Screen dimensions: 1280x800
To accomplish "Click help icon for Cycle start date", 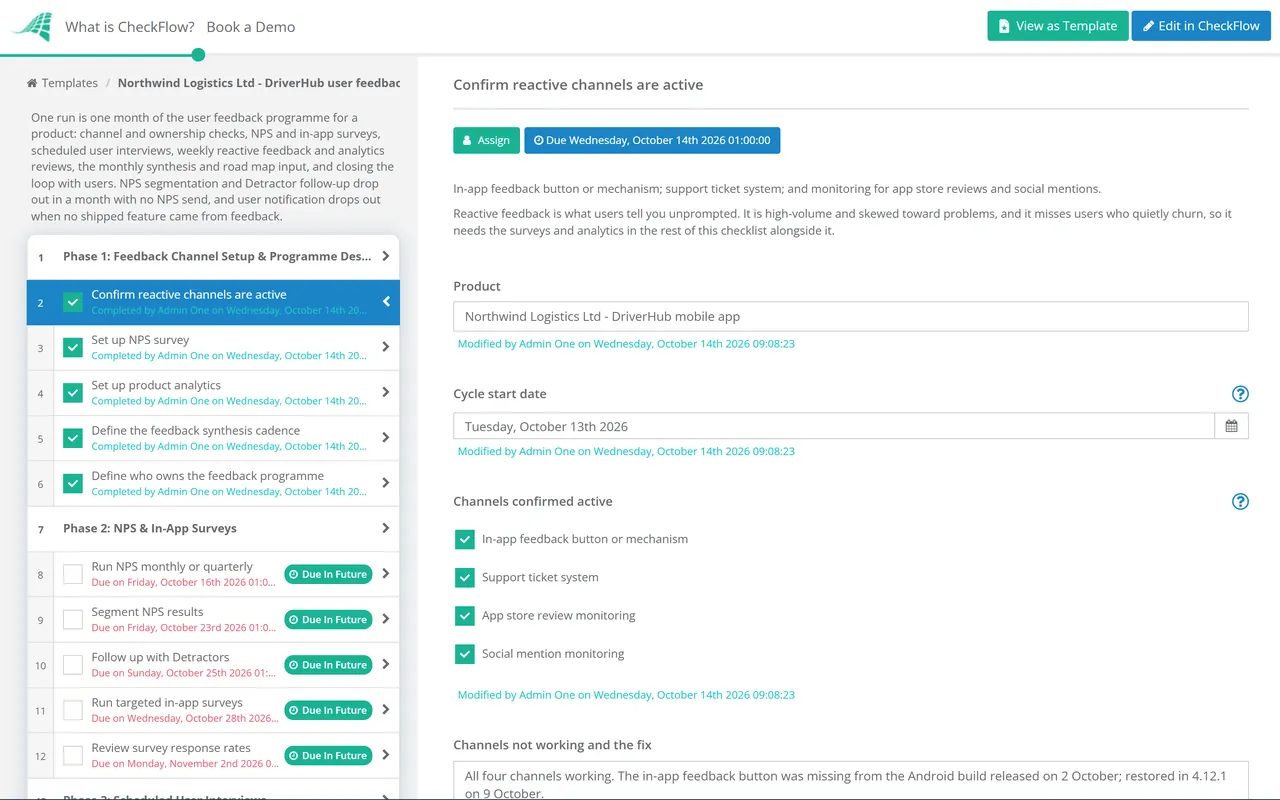I will tap(1240, 394).
